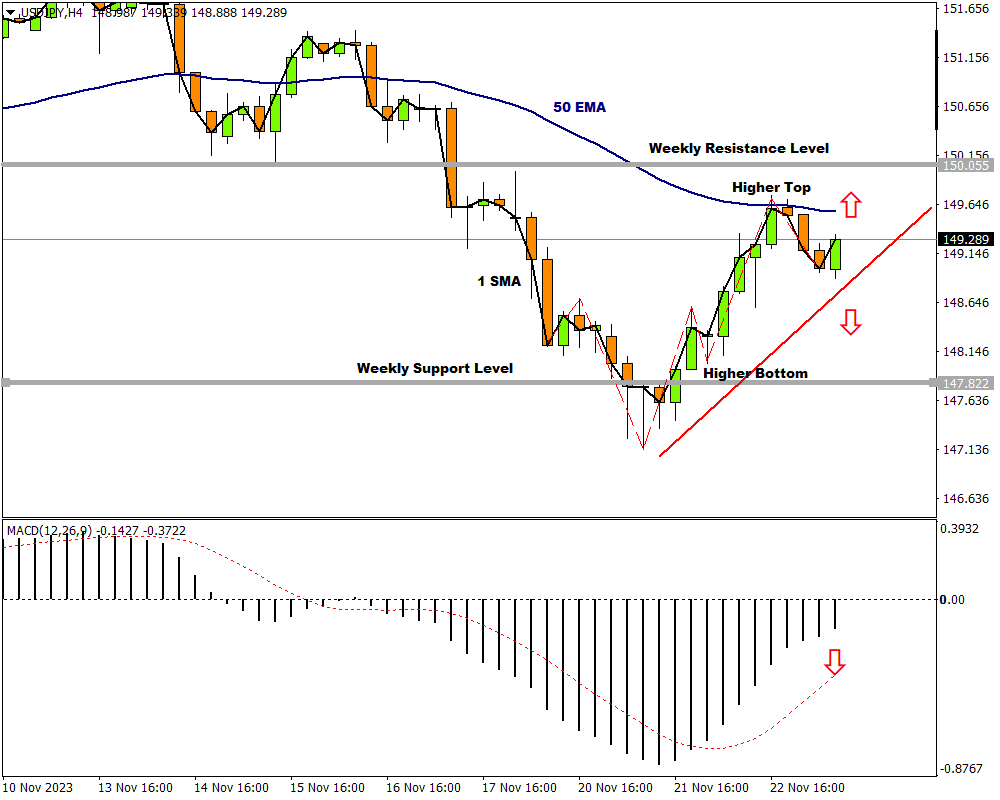Click the dark bar on the price scale
This screenshot has width=1000, height=800.
pyautogui.click(x=937, y=80)
